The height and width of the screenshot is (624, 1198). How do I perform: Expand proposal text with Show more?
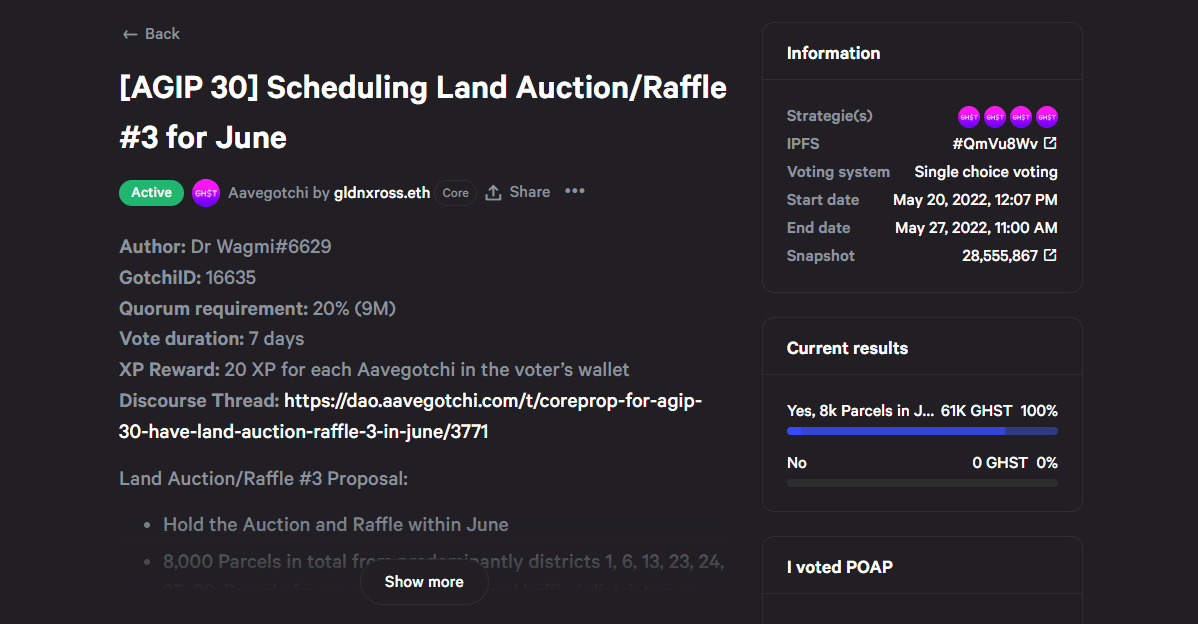424,582
